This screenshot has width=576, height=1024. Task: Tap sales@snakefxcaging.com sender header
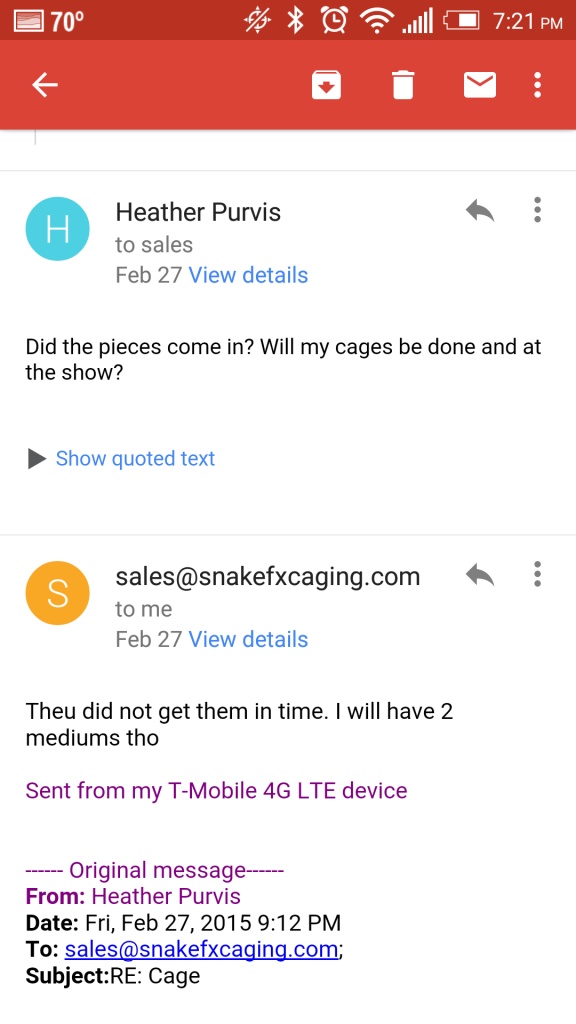268,577
